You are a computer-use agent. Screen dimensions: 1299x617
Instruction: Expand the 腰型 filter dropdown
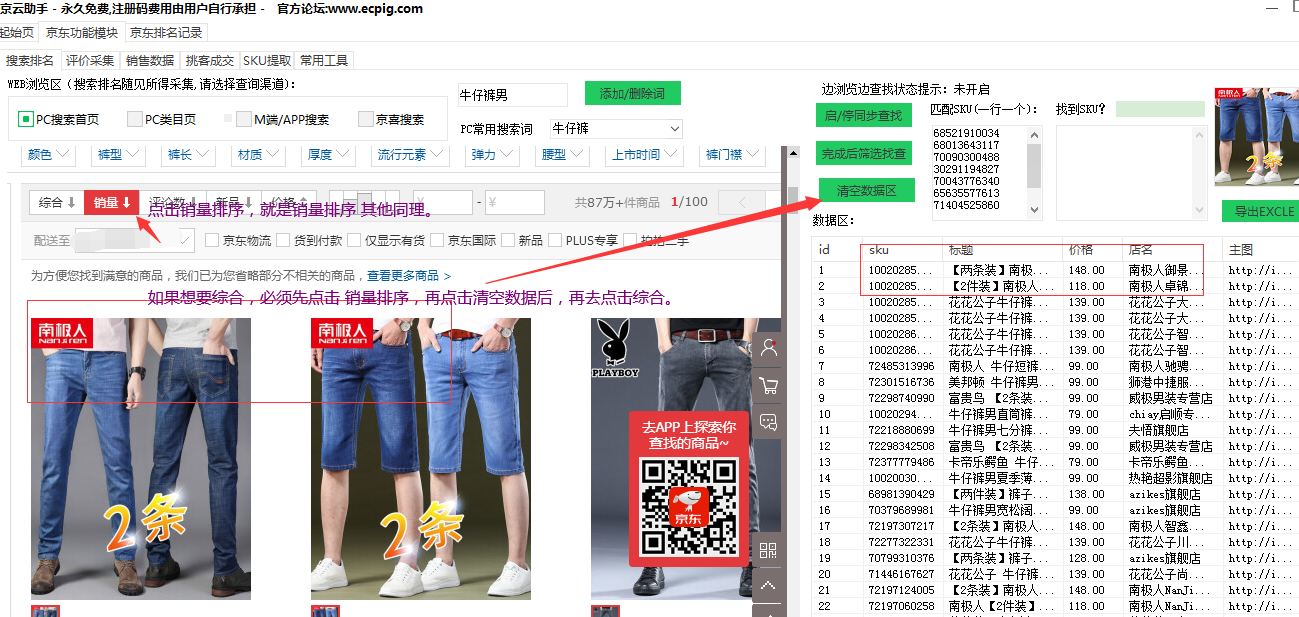(x=562, y=155)
